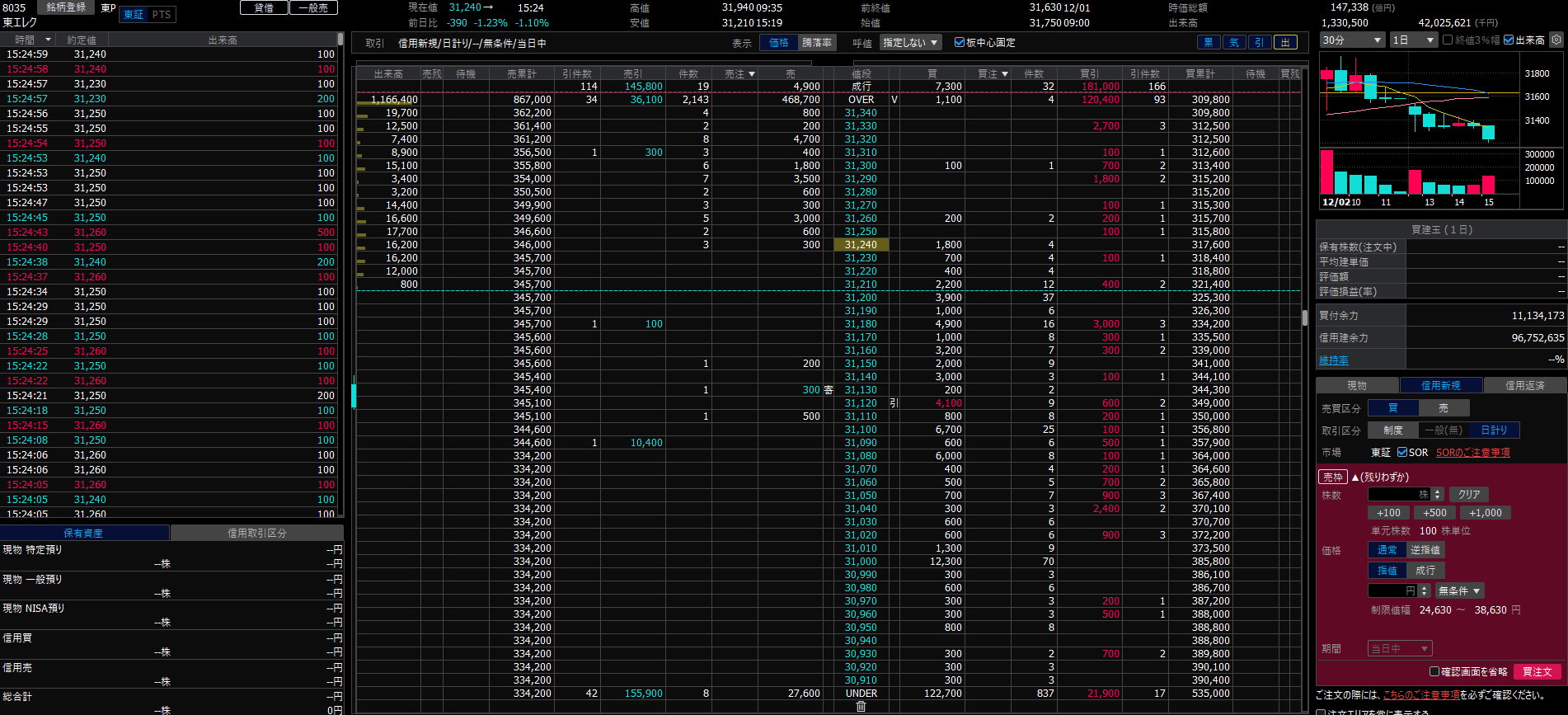Click the trash icon below the order board
Screen dimensions: 1568x715
click(x=861, y=707)
